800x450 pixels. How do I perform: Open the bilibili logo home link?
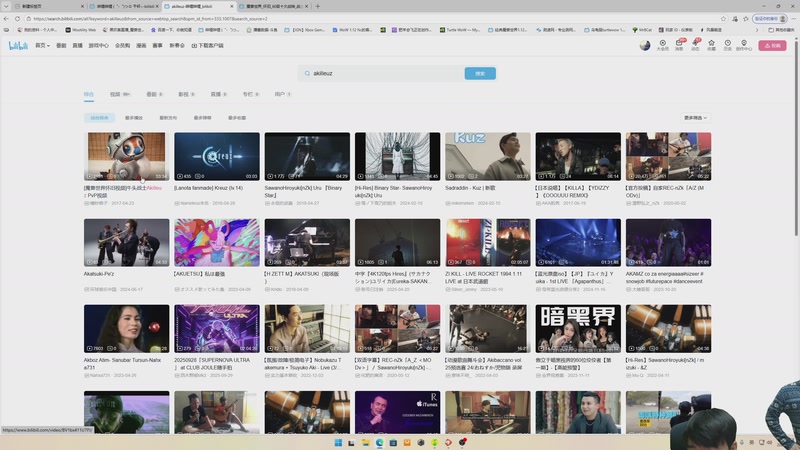tap(18, 45)
